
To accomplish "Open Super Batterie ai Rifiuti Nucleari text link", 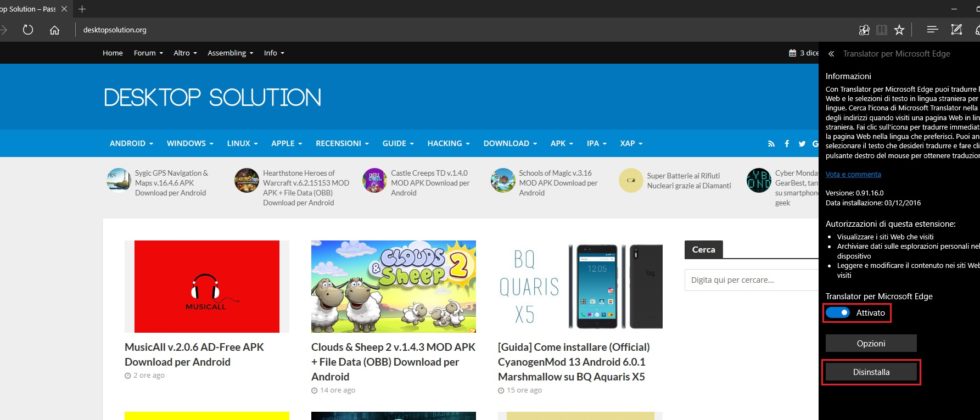I will (689, 180).
